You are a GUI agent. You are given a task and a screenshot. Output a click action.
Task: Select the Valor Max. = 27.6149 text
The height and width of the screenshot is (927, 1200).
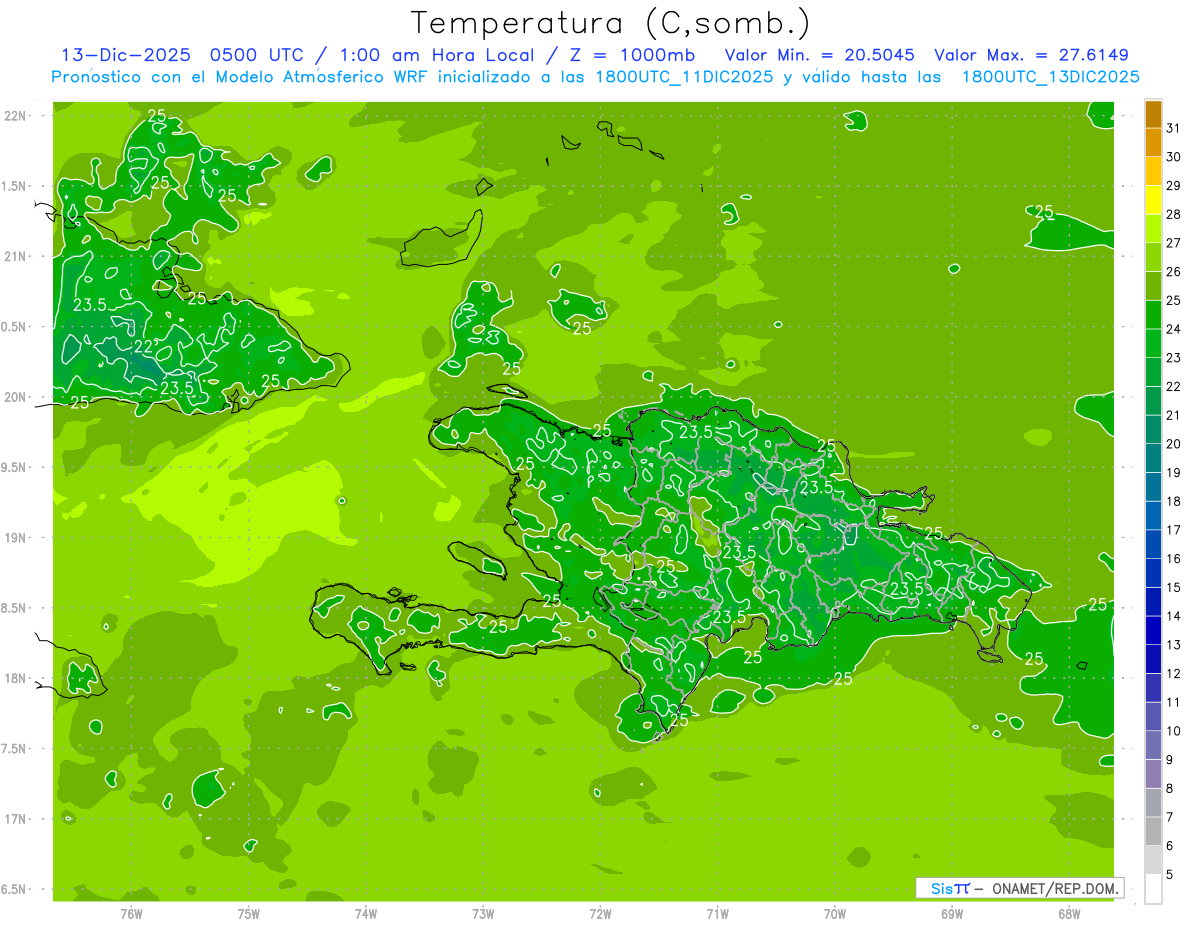pos(1031,55)
